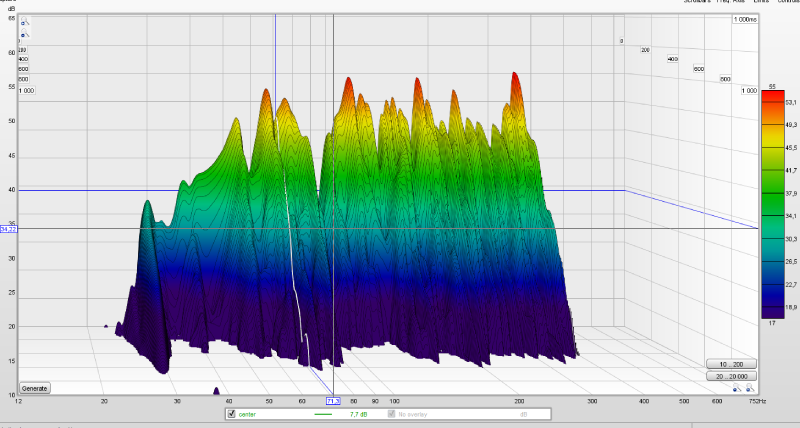Click the 71.3 frequency cursor label
Screen dimensions: 800x428
333,401
